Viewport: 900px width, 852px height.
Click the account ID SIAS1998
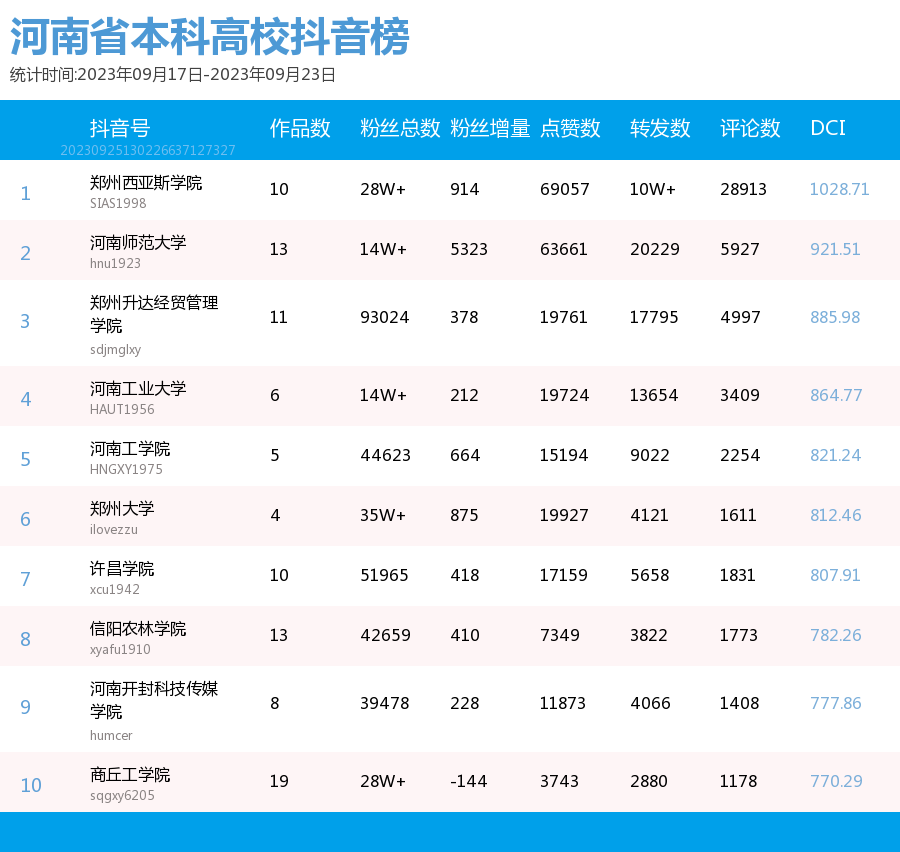(118, 203)
